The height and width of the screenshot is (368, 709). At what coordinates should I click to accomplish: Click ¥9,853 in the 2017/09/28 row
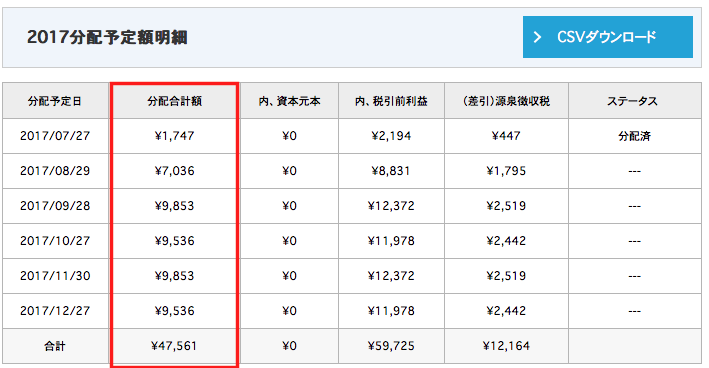coord(175,206)
